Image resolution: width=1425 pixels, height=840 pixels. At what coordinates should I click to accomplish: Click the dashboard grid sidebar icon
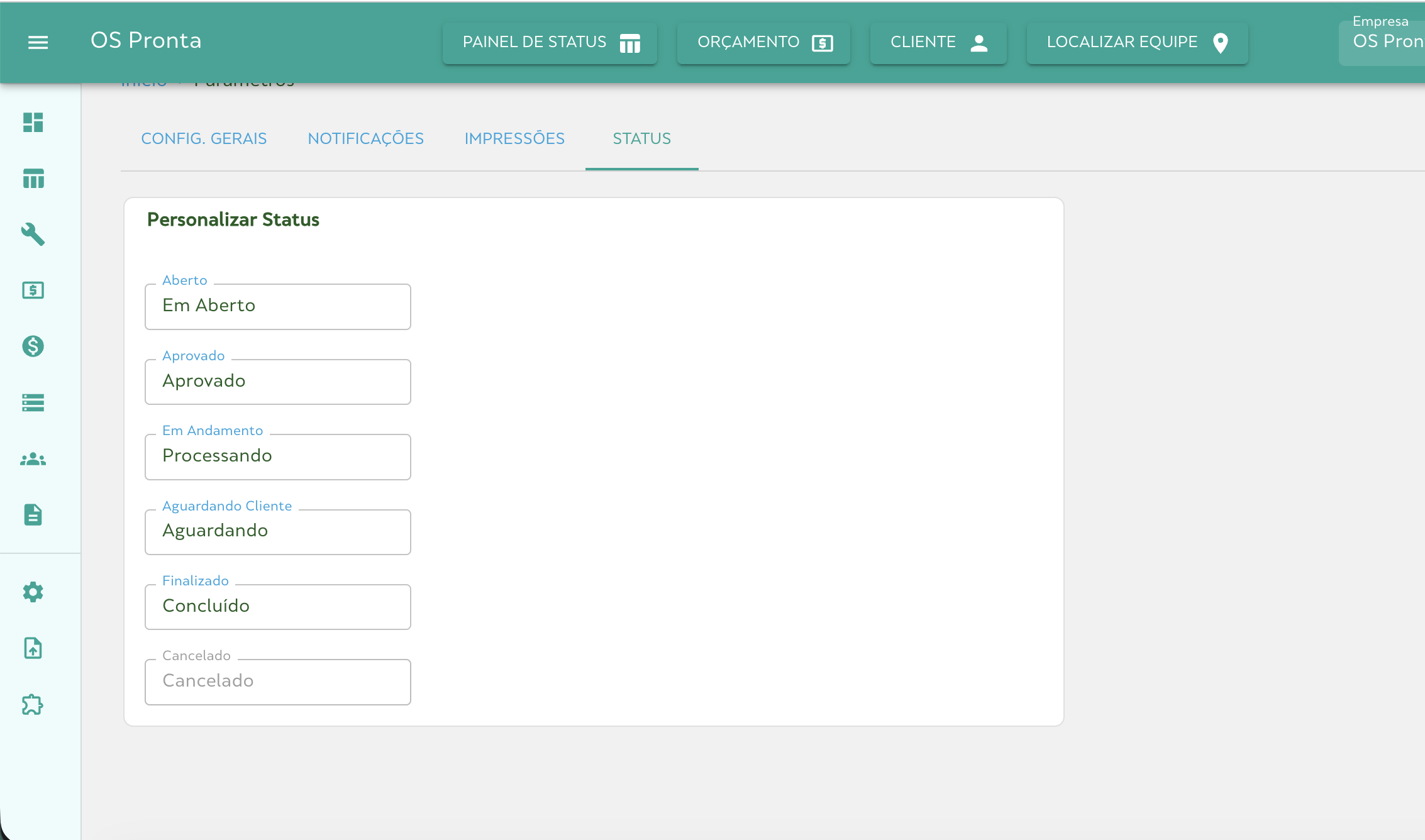[33, 123]
